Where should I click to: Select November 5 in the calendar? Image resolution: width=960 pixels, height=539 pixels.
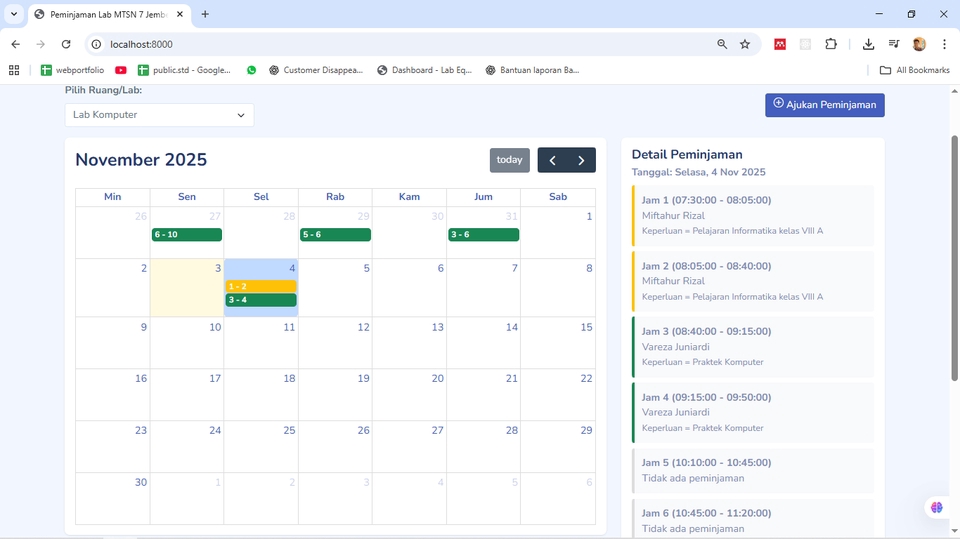pos(336,287)
